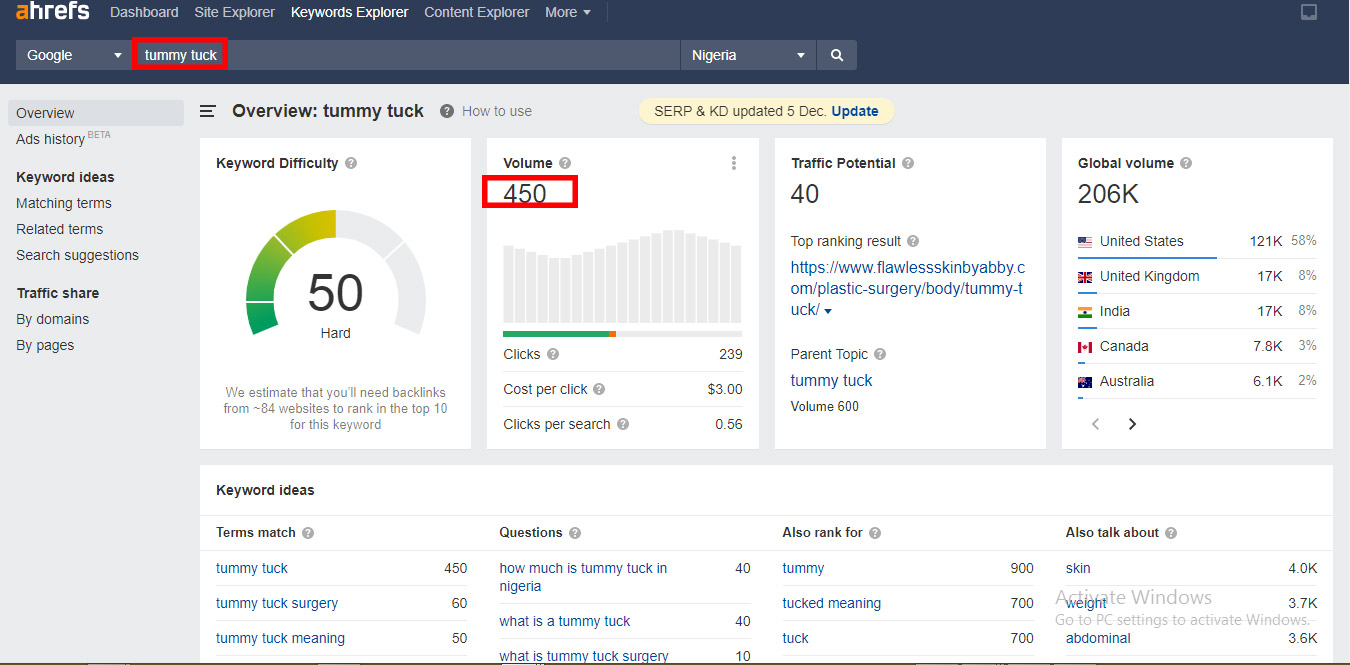Click the United States flag icon
1350x665 pixels.
click(x=1085, y=242)
